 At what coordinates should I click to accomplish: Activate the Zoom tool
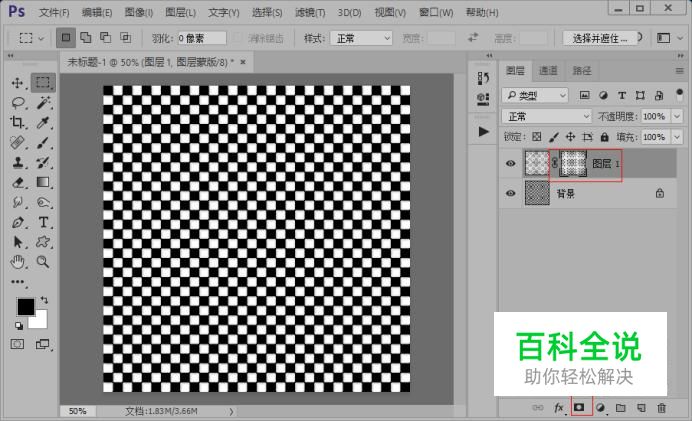43,262
